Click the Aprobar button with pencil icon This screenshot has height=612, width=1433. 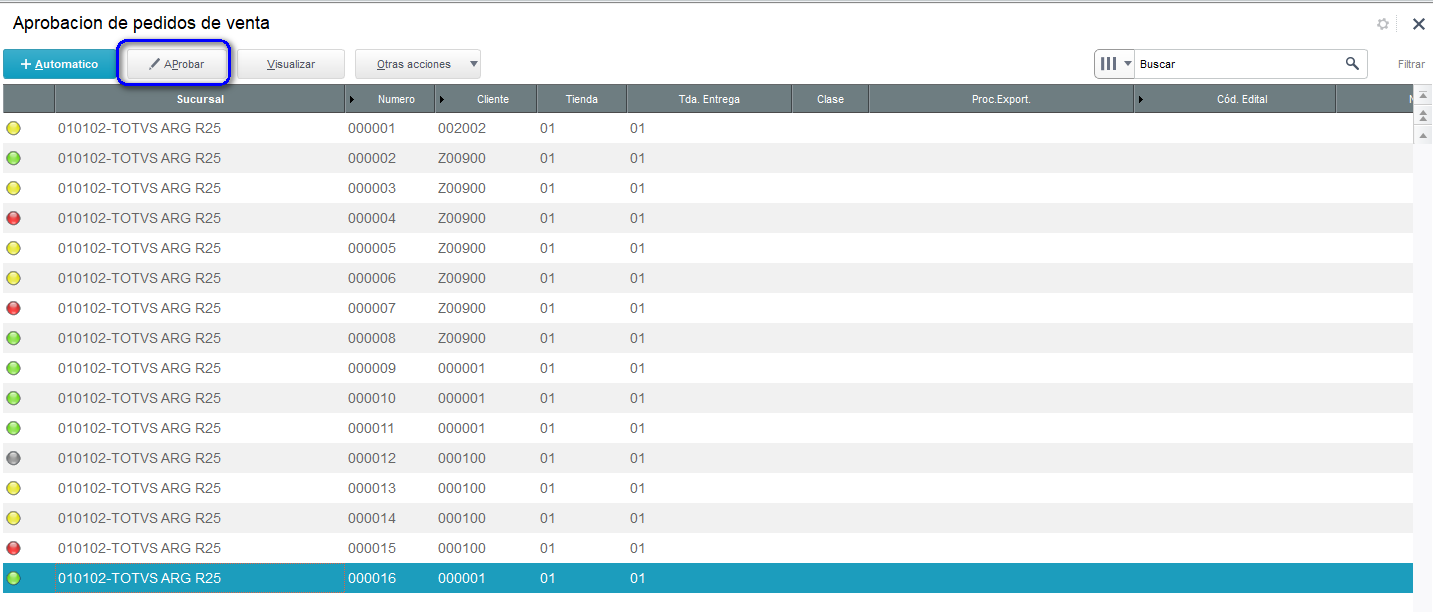tap(176, 64)
